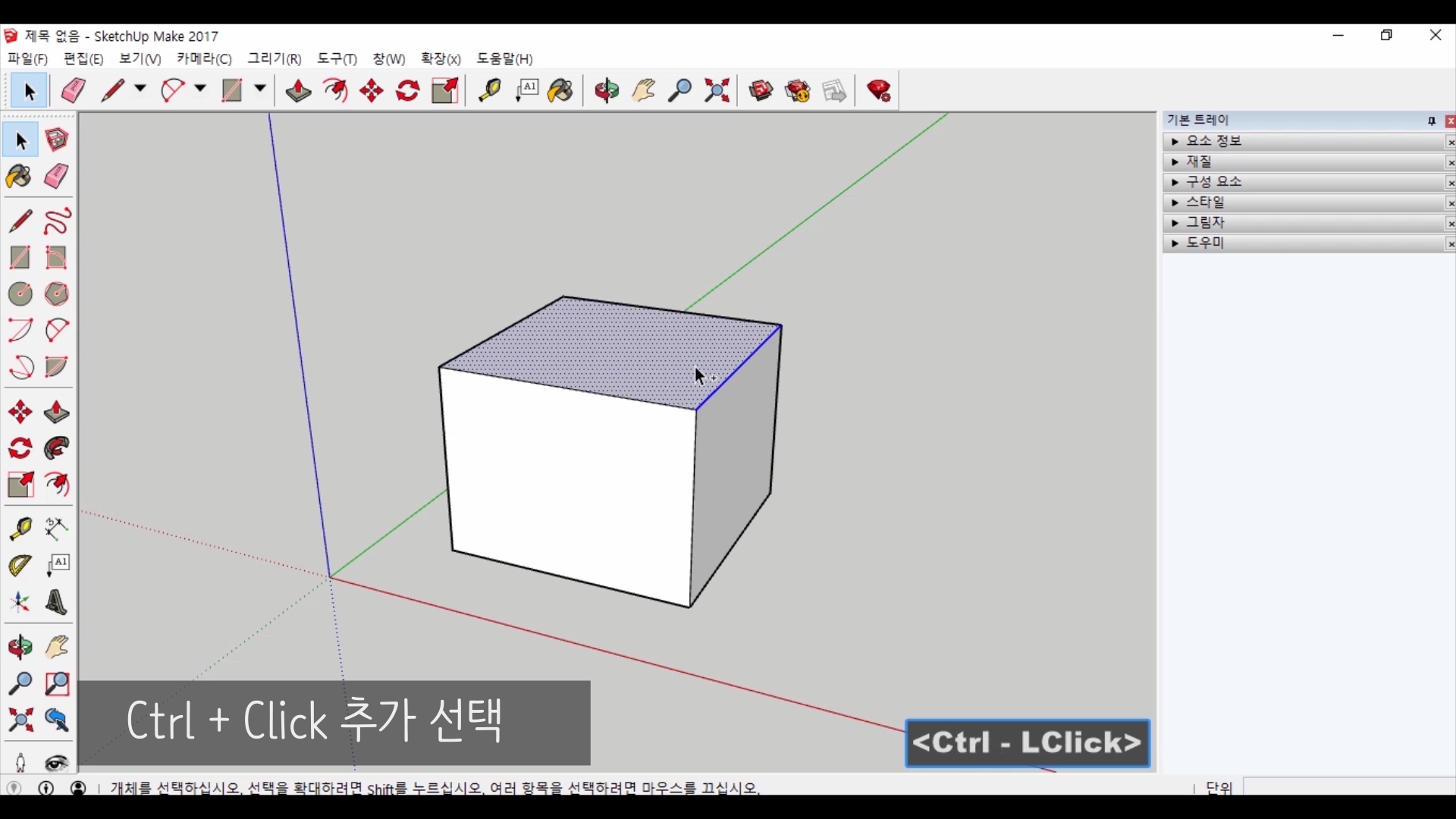
Task: Activate the Orbit tool in left toolbar
Action: tap(20, 647)
